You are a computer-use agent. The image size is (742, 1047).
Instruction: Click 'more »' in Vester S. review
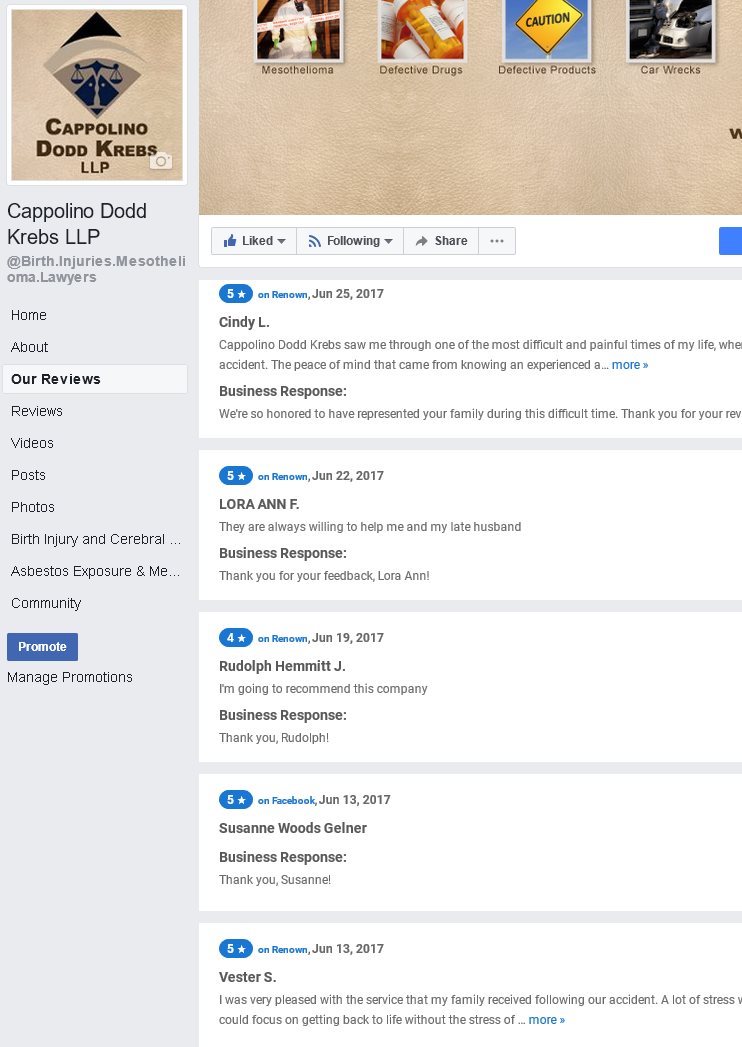pyautogui.click(x=546, y=1020)
